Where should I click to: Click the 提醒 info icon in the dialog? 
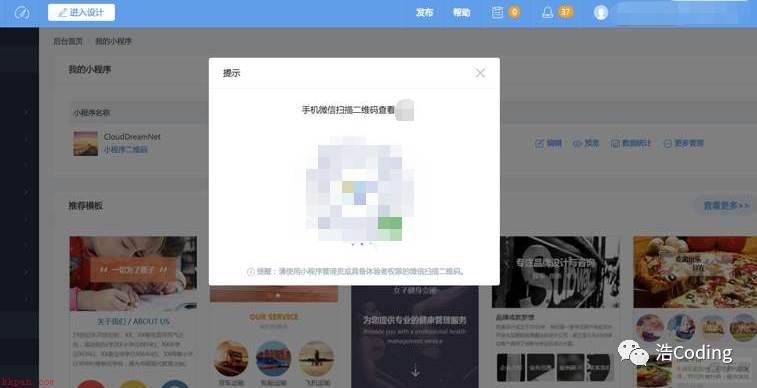251,272
